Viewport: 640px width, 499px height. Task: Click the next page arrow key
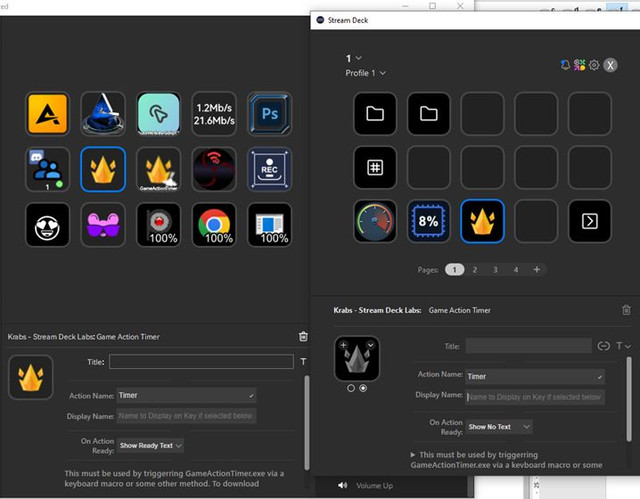(590, 221)
